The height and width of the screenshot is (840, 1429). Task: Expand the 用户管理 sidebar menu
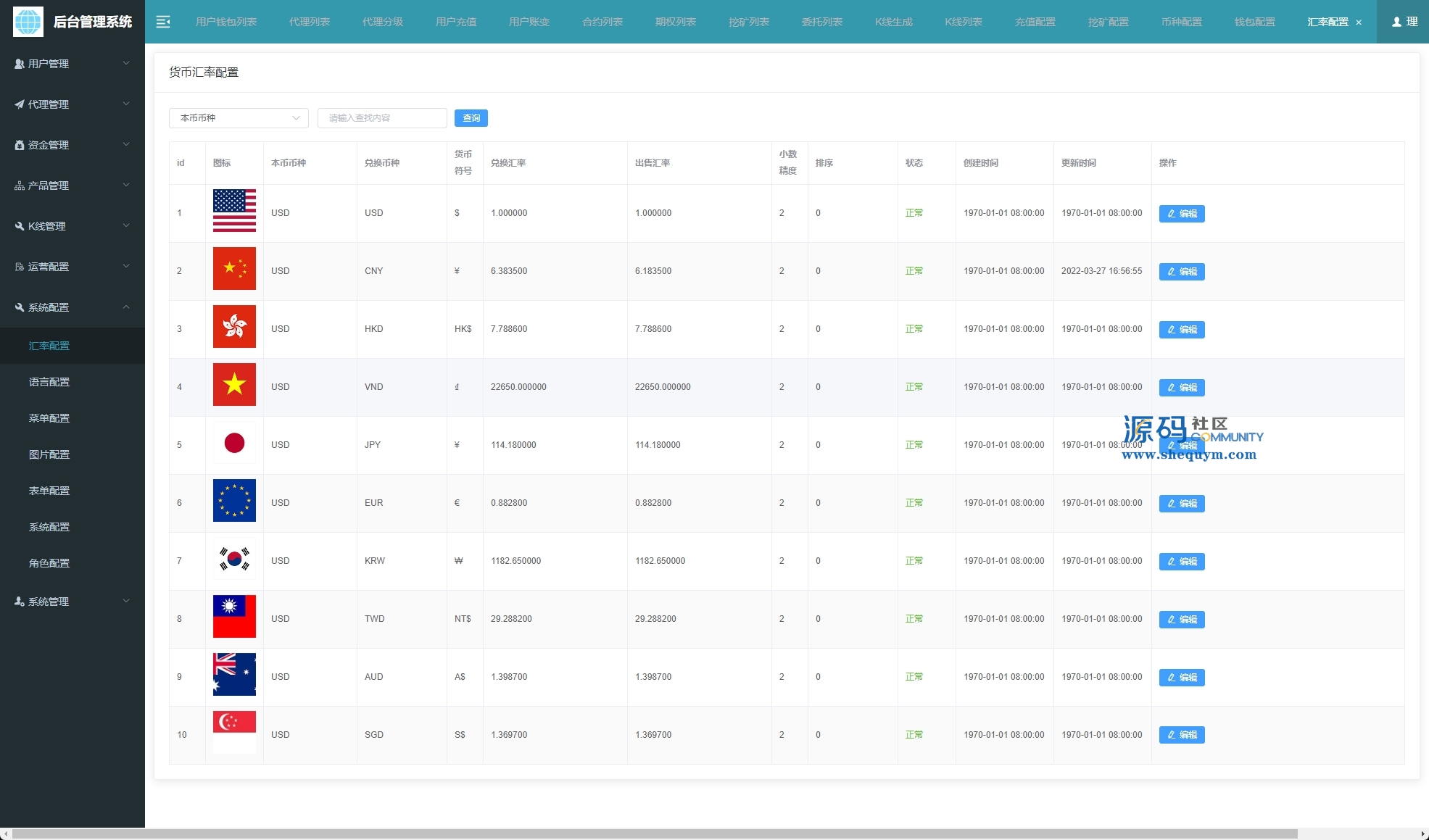pyautogui.click(x=72, y=64)
